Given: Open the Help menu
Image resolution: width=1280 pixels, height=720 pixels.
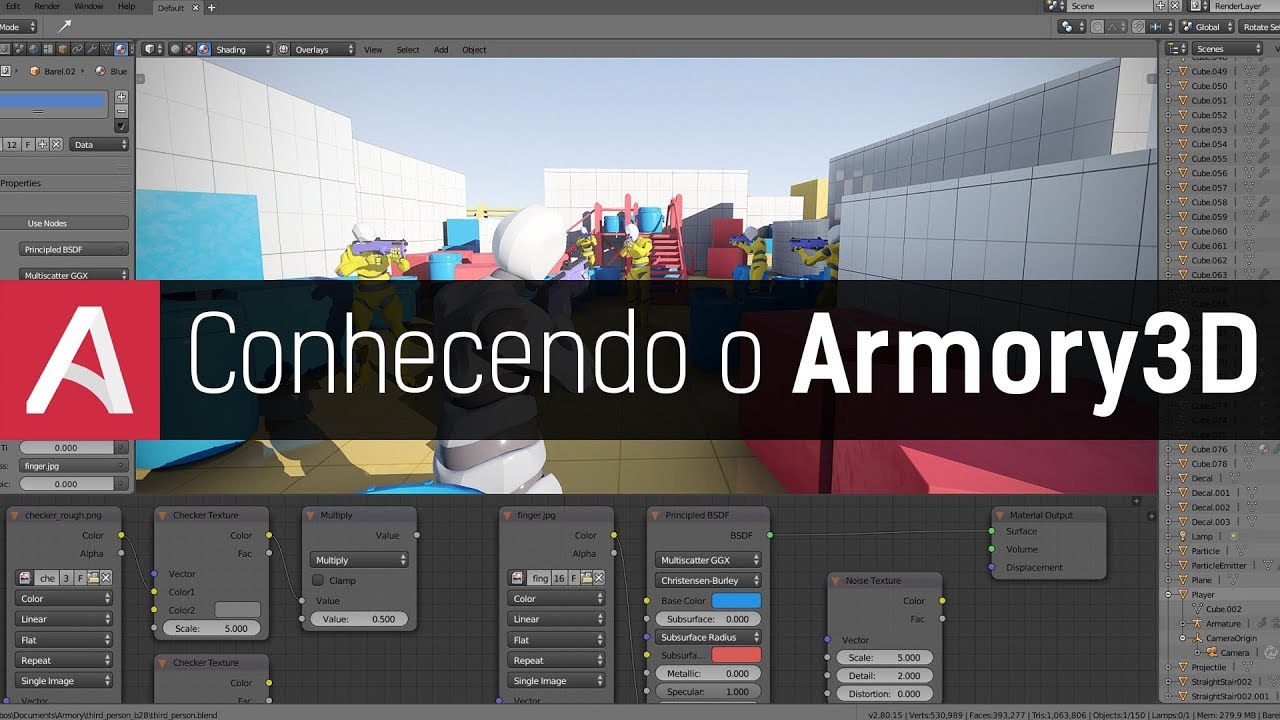Looking at the screenshot, I should (x=126, y=6).
